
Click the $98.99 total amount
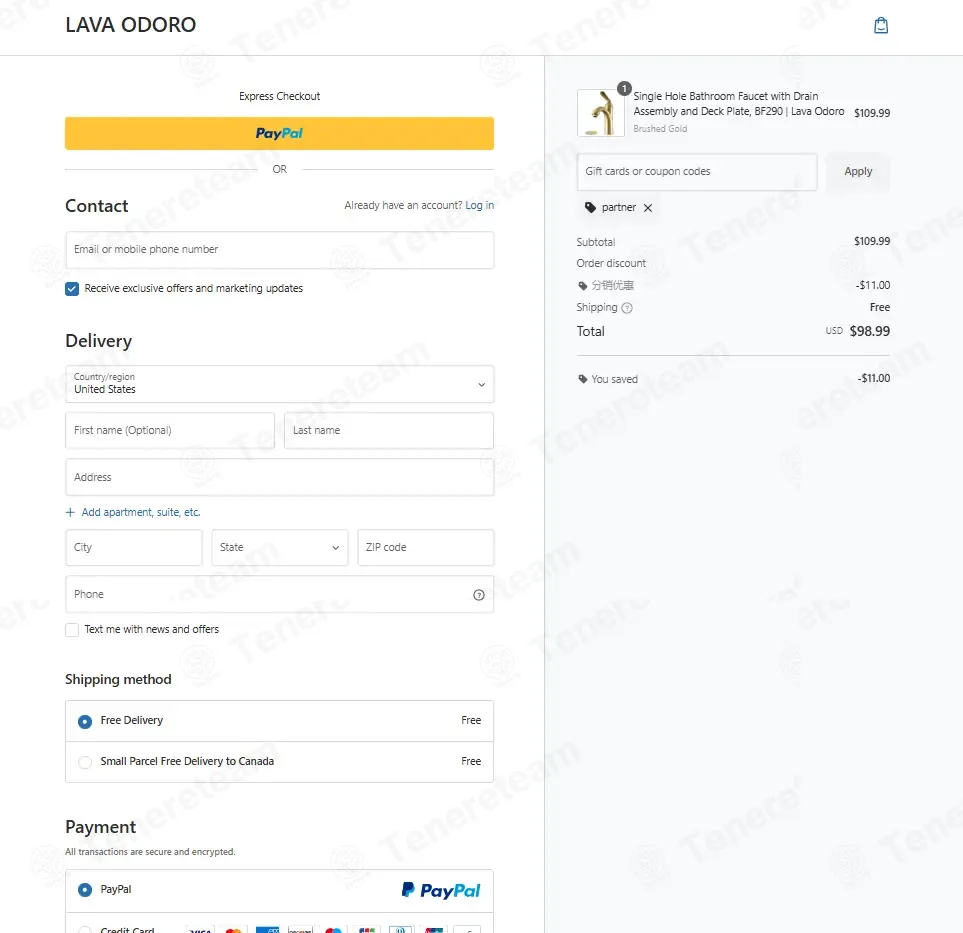click(x=869, y=332)
